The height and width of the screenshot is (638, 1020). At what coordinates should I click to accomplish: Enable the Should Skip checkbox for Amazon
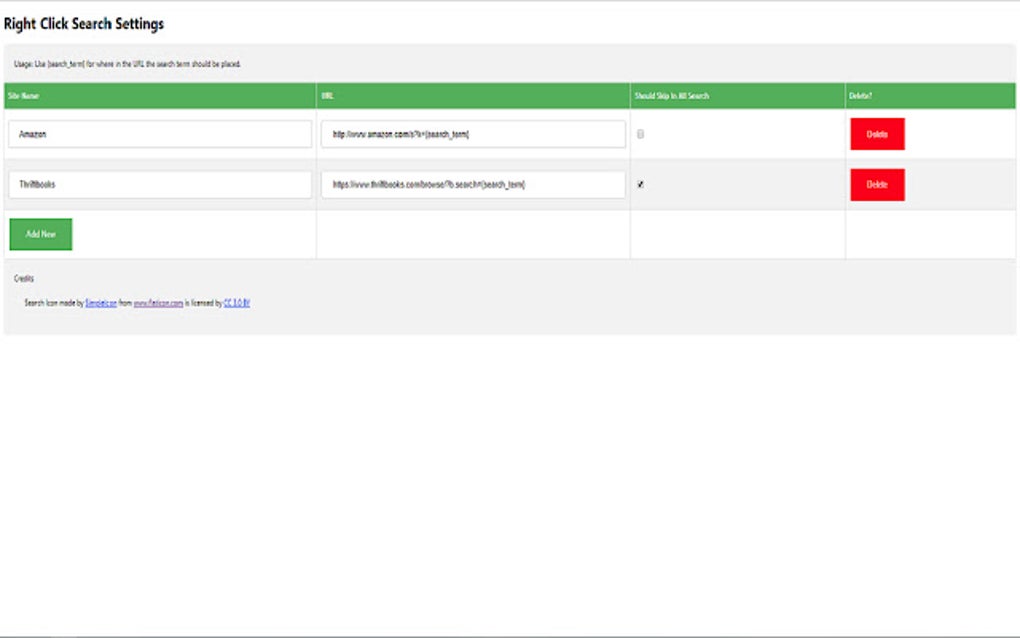point(641,133)
